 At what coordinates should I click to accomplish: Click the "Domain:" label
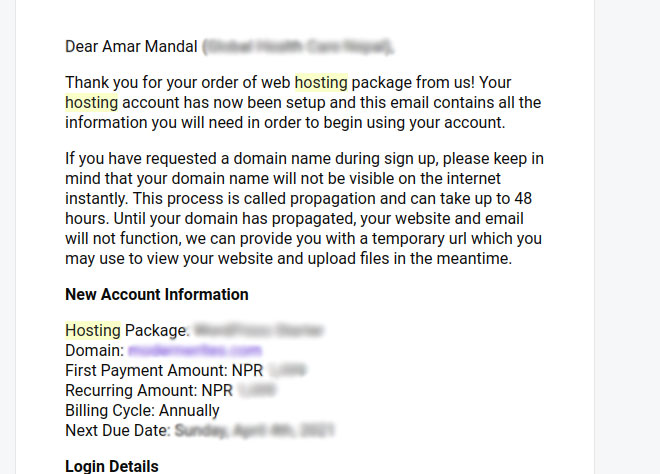(95, 350)
